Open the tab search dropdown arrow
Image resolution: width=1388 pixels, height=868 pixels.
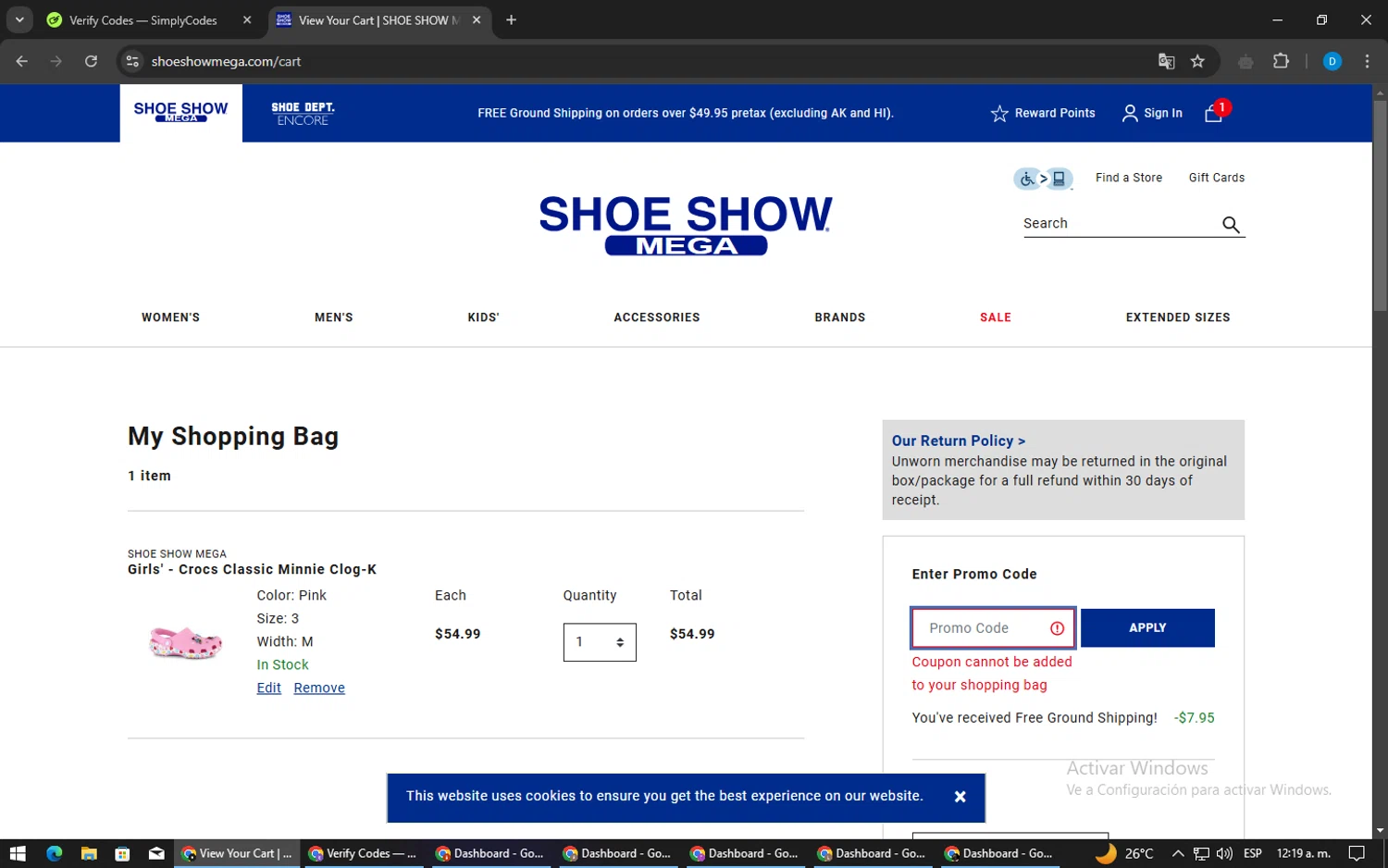pos(19,19)
